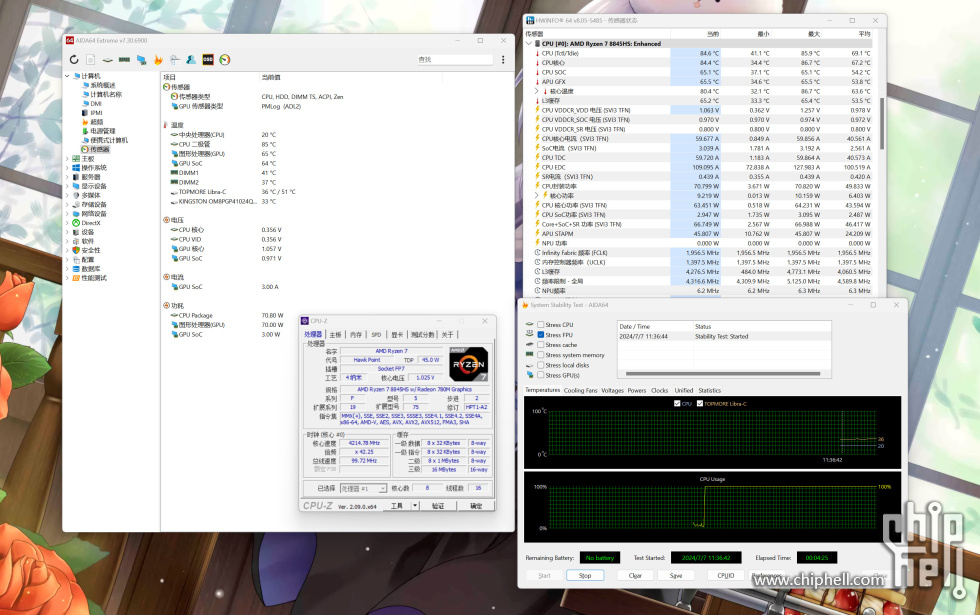
Task: Switch to the SPD tab in CPU-Z
Action: point(376,335)
